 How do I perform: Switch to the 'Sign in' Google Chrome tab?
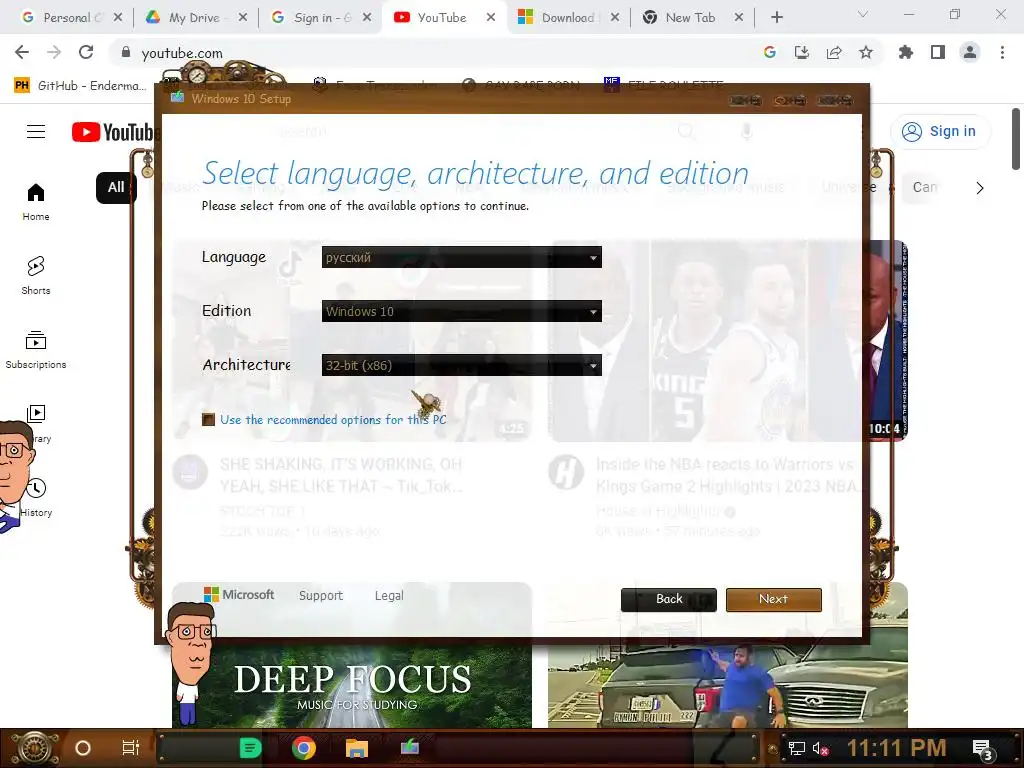pos(319,18)
